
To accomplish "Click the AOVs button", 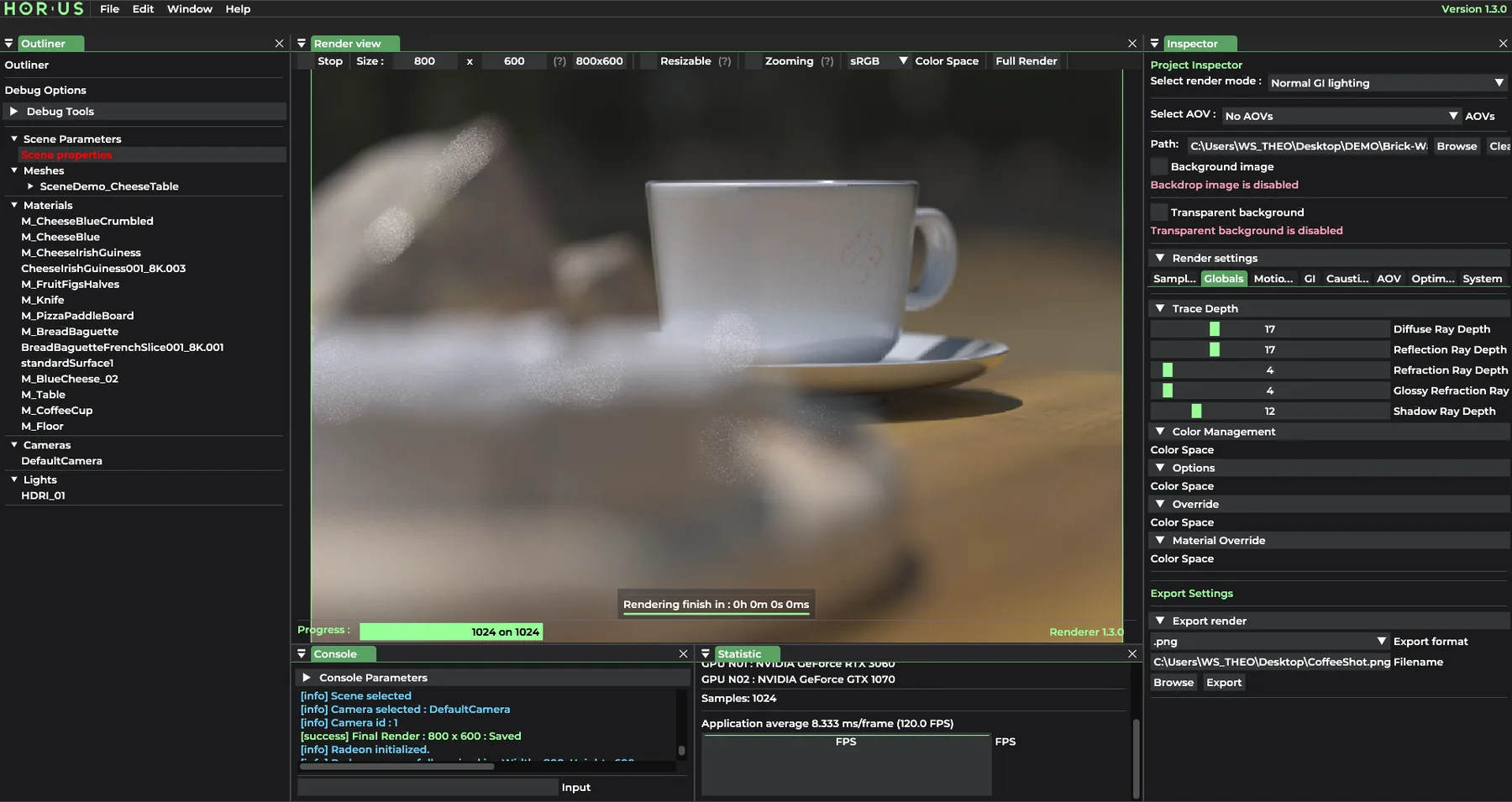I will pyautogui.click(x=1480, y=116).
